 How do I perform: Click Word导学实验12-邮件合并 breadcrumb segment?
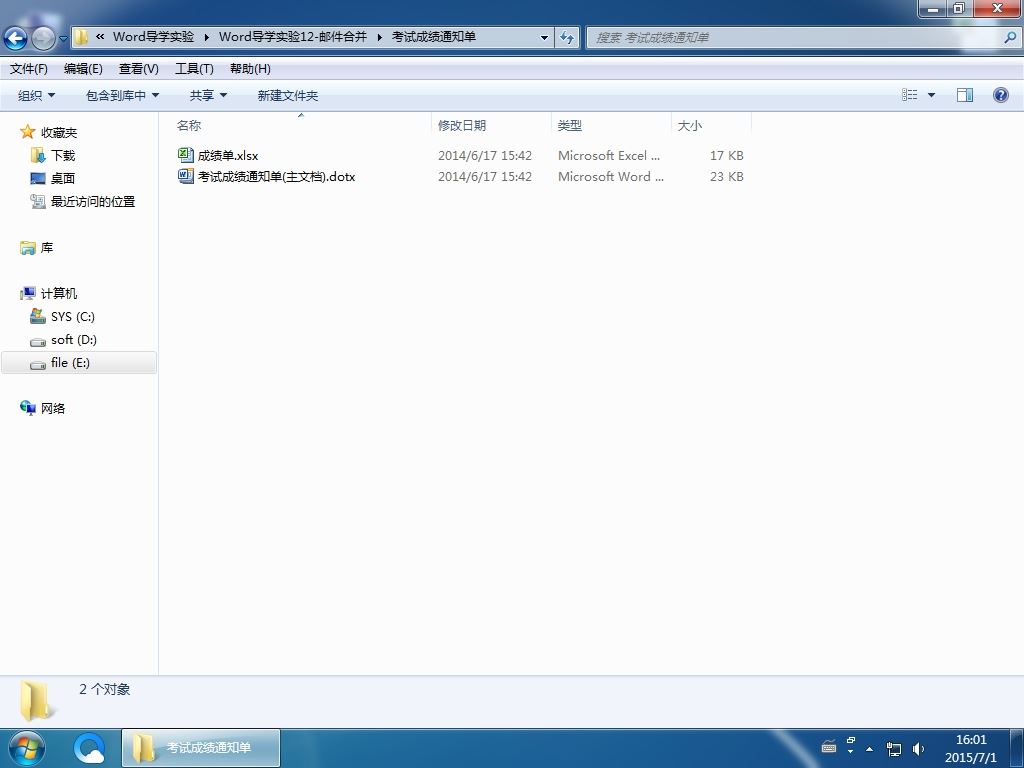pos(293,37)
